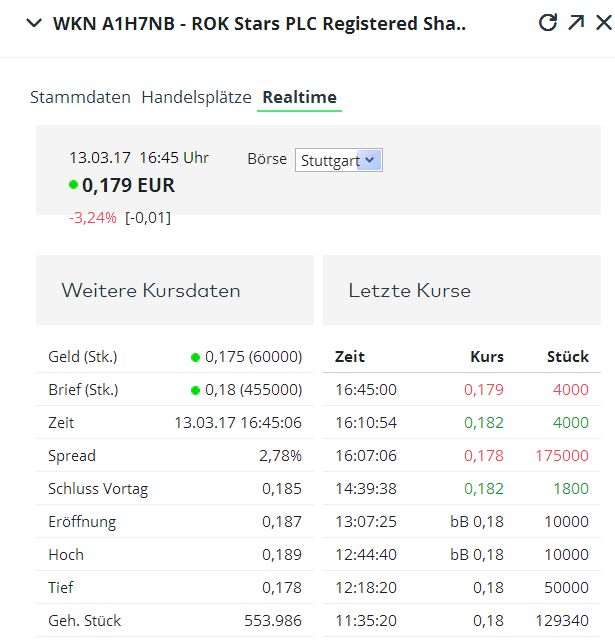Click the 175000 volume entry
Image resolution: width=615 pixels, height=641 pixels.
562,456
